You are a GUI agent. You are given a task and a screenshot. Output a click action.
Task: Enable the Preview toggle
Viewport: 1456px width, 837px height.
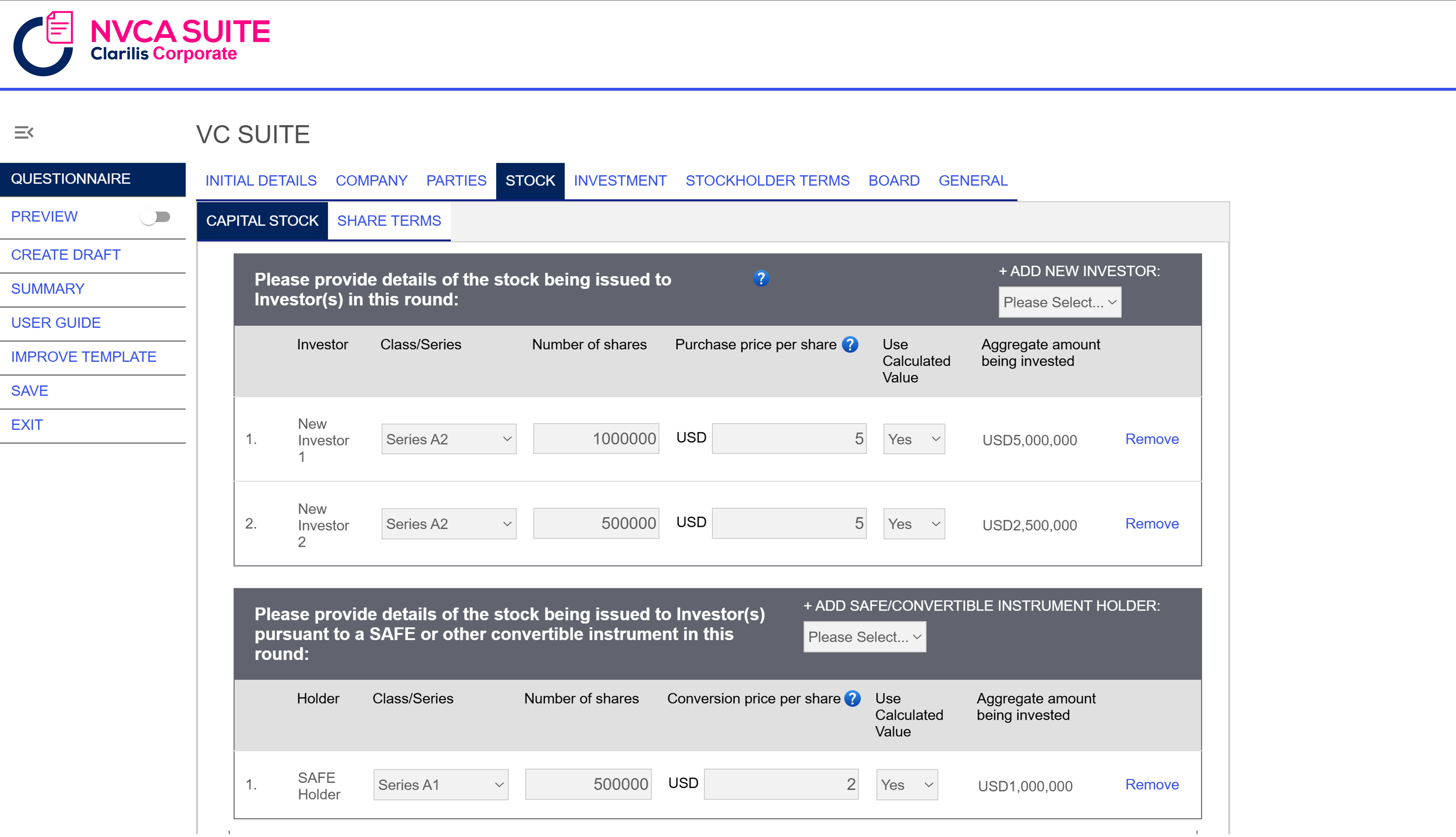tap(155, 217)
